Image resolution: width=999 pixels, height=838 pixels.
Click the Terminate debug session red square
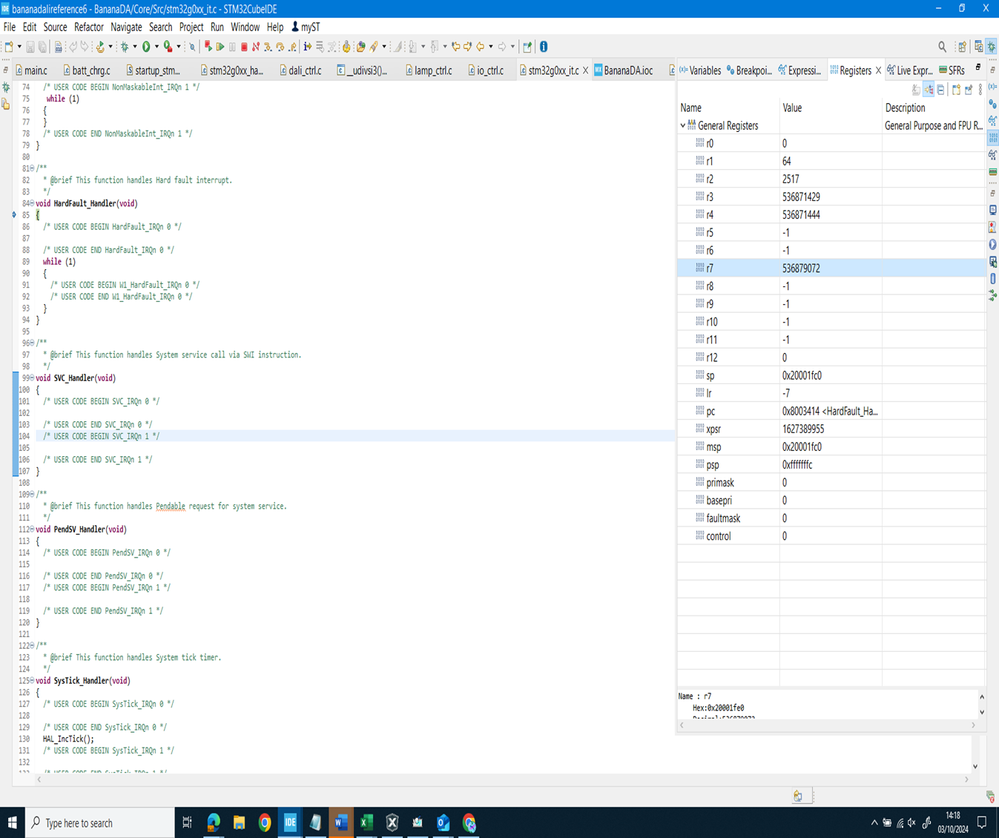[x=243, y=47]
